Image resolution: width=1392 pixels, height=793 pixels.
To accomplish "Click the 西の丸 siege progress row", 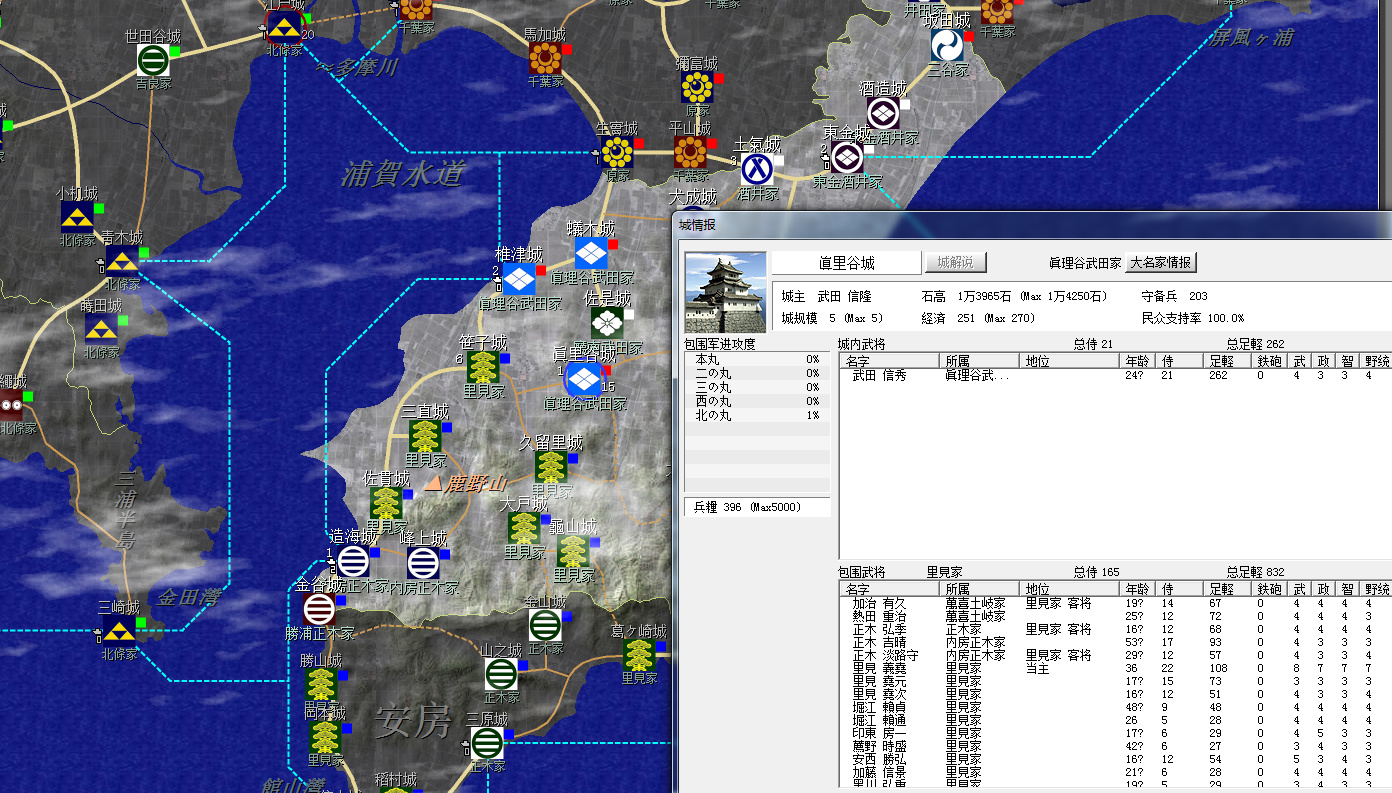I will (x=757, y=401).
